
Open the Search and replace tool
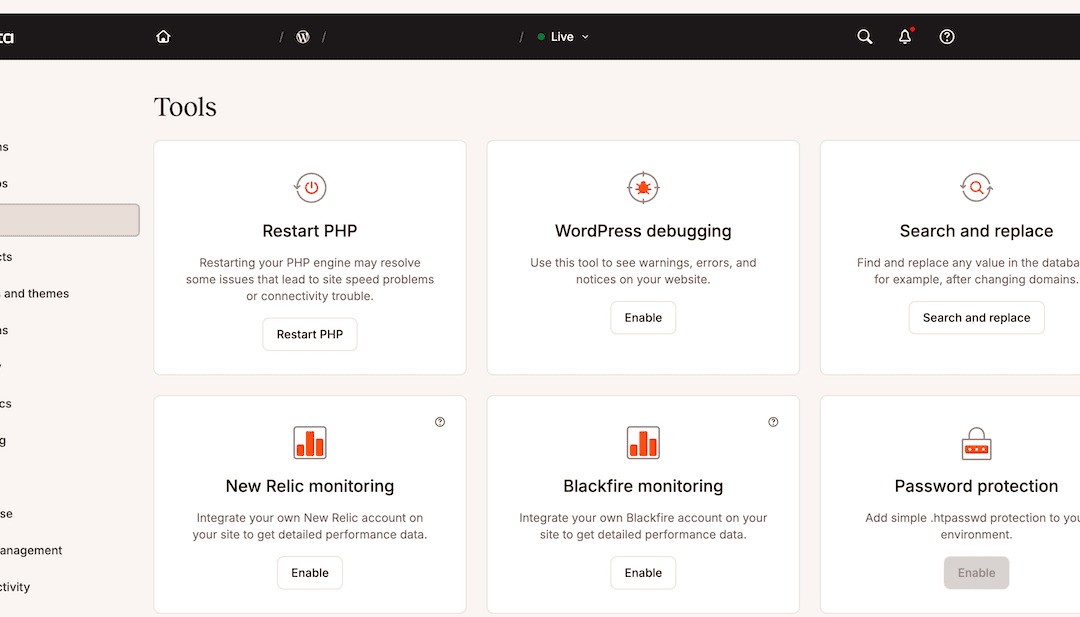pos(976,317)
